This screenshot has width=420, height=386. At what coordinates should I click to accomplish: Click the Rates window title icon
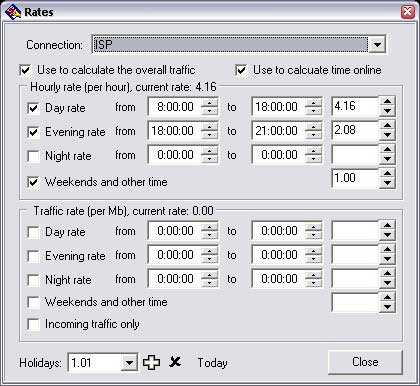(13, 12)
